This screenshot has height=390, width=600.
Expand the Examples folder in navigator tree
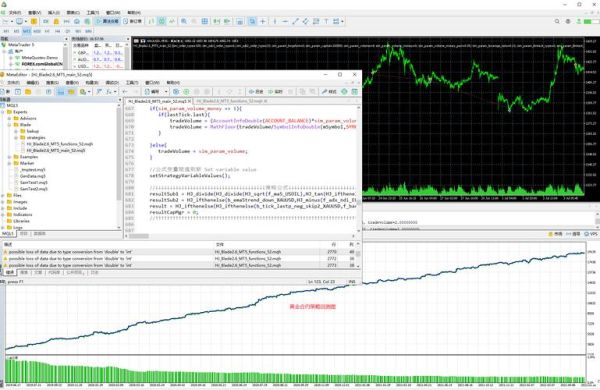tap(9, 157)
